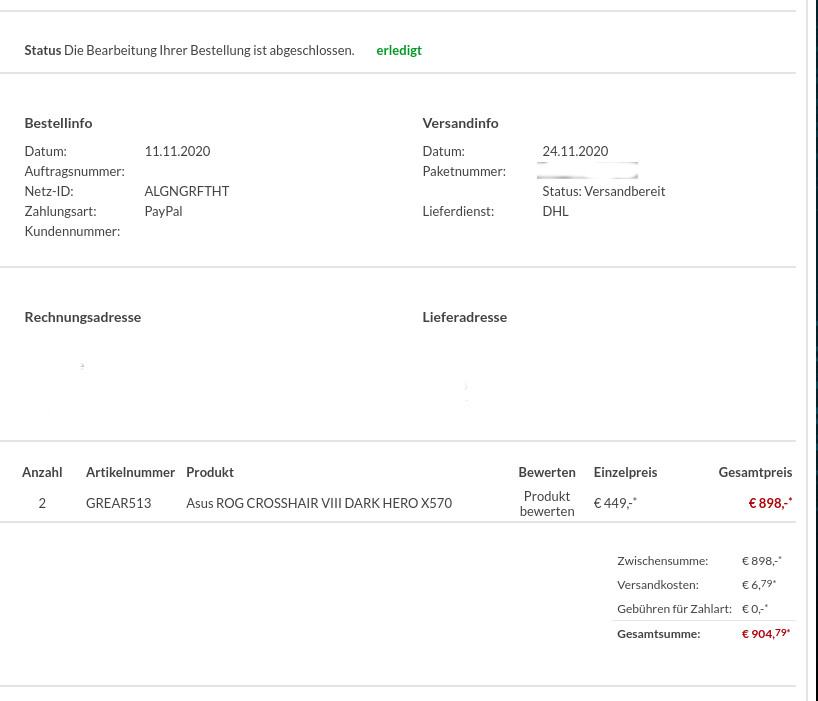This screenshot has height=701, width=818.
Task: Click the red Gesamtsumme amount € 904,79
Action: pos(765,633)
